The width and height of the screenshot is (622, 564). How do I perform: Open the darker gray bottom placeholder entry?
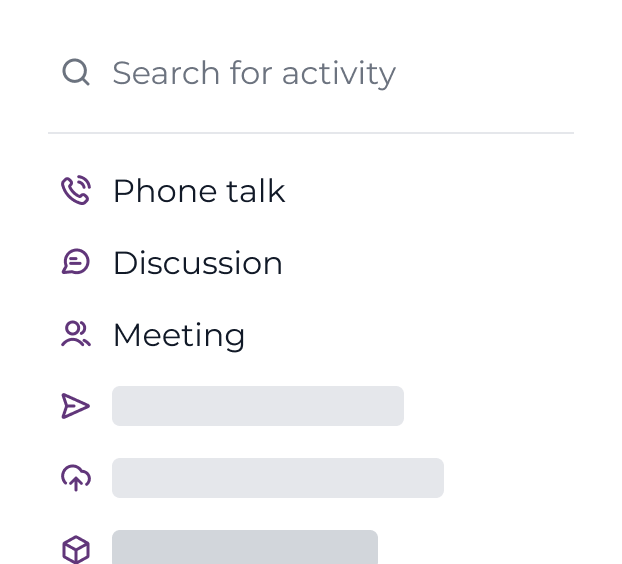pyautogui.click(x=245, y=548)
